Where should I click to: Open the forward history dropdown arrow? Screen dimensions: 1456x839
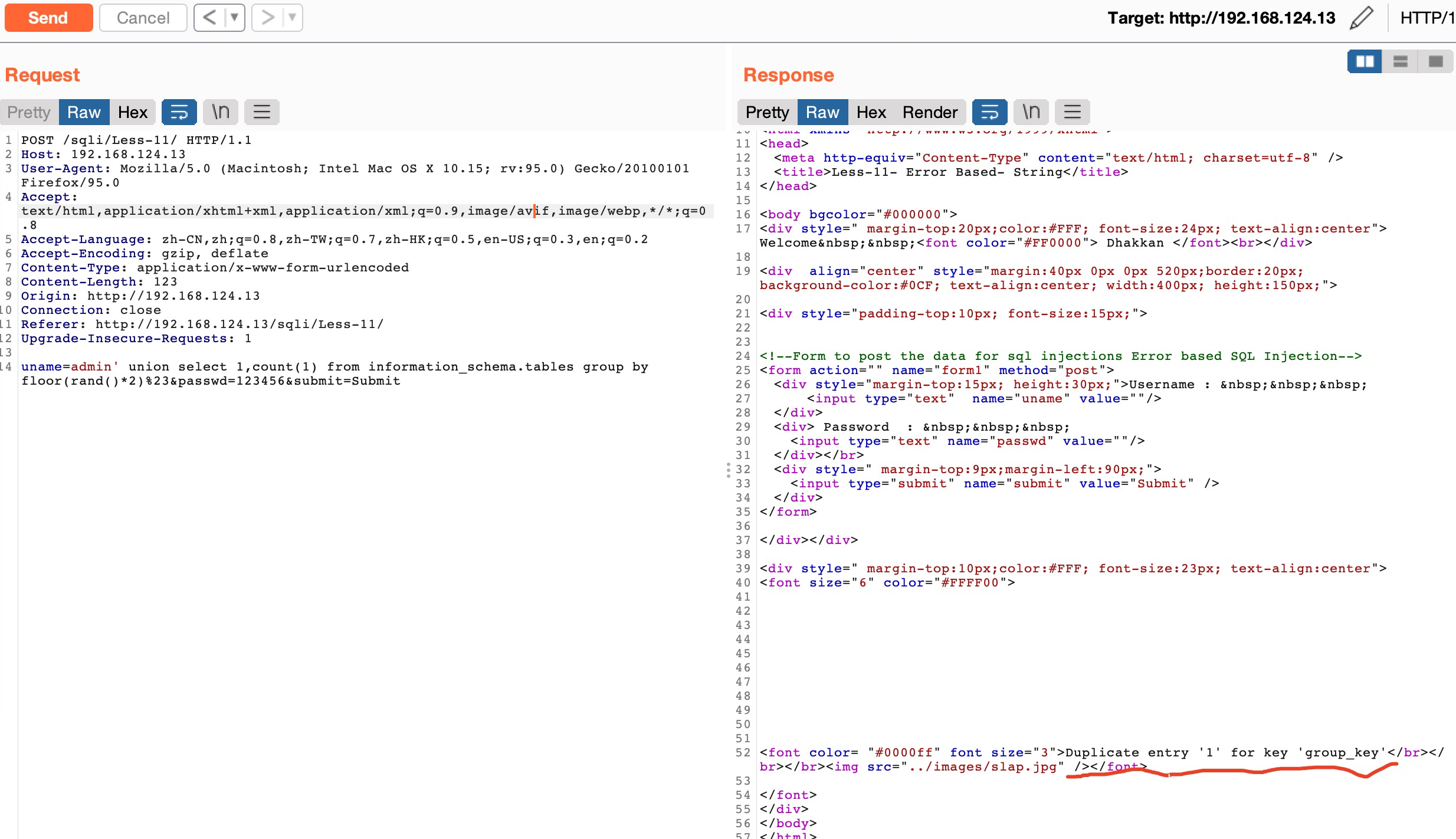[292, 18]
